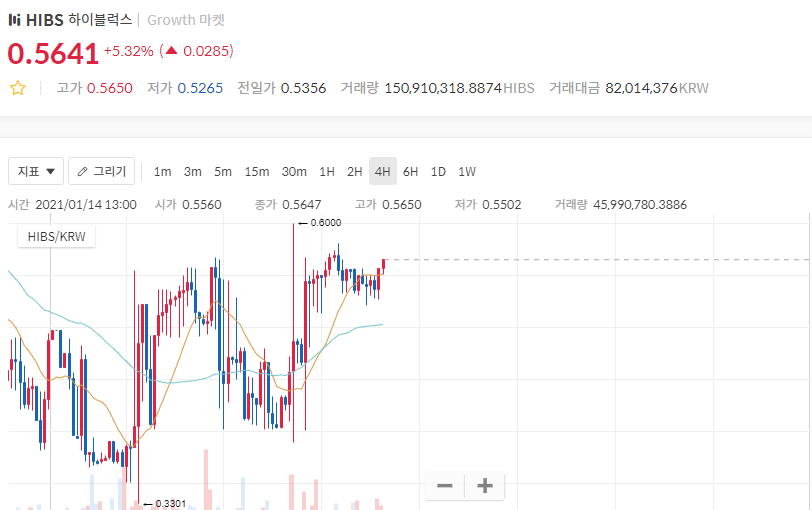812x510 pixels.
Task: Select the active 4H interval
Action: tap(383, 171)
